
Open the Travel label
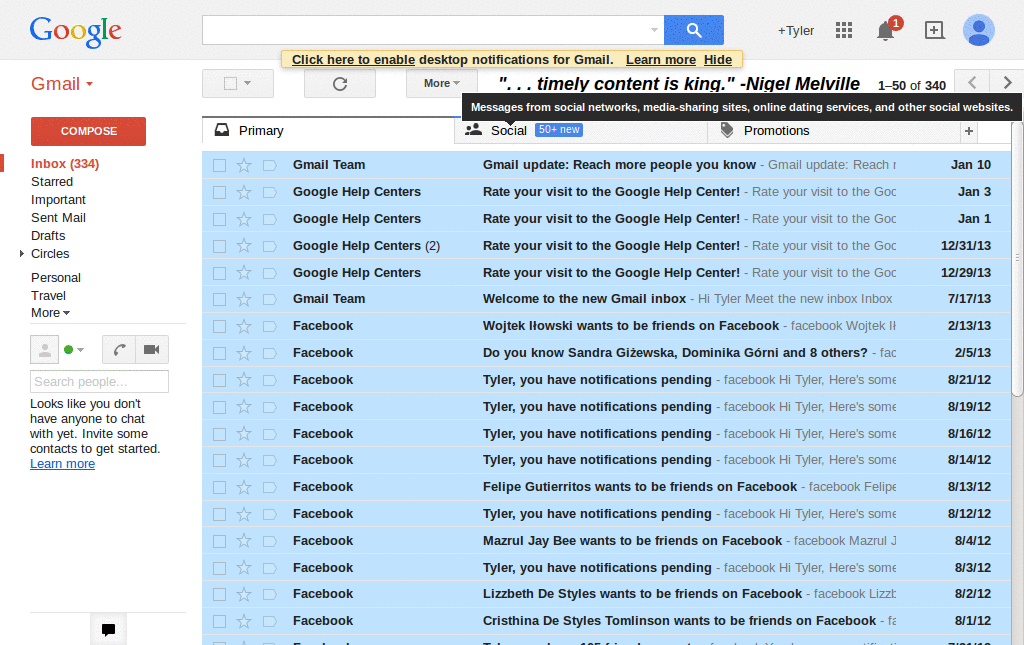click(x=48, y=296)
